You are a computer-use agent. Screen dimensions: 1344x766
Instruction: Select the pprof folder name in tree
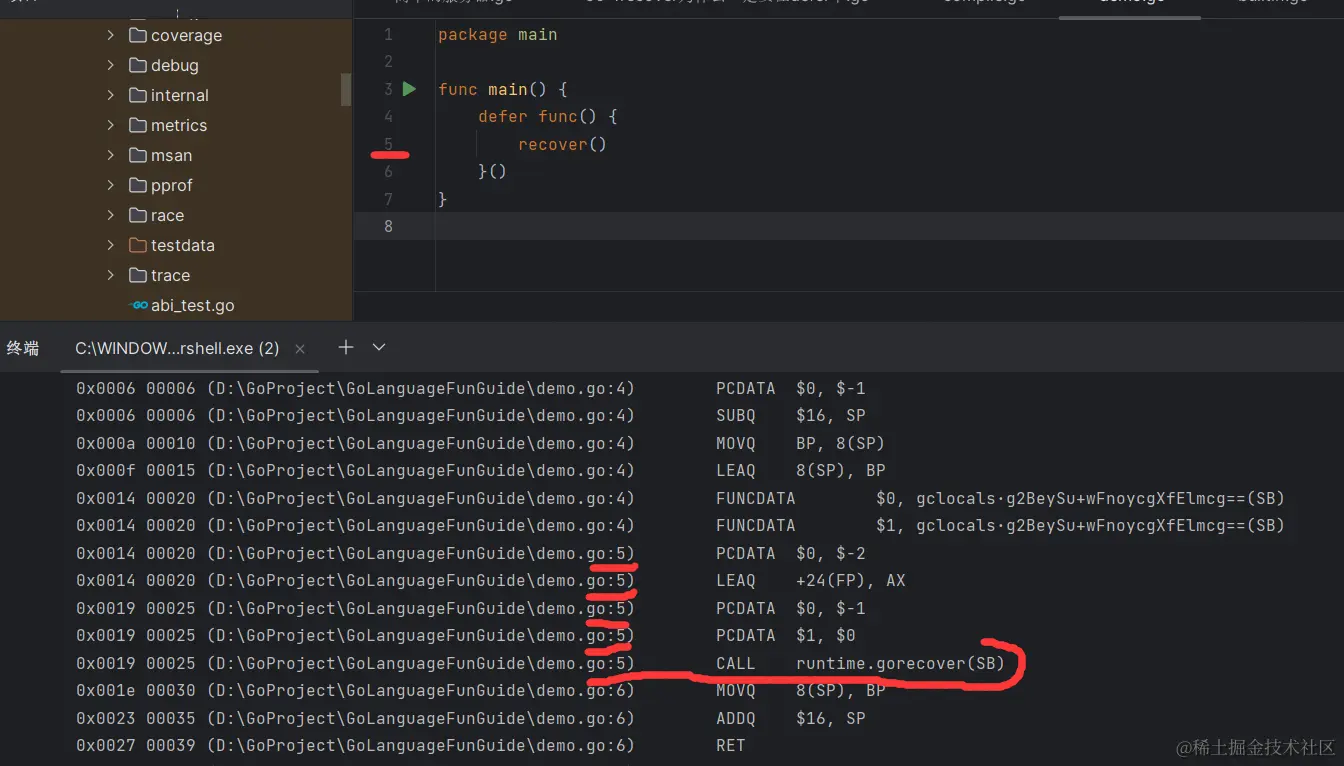(x=172, y=186)
